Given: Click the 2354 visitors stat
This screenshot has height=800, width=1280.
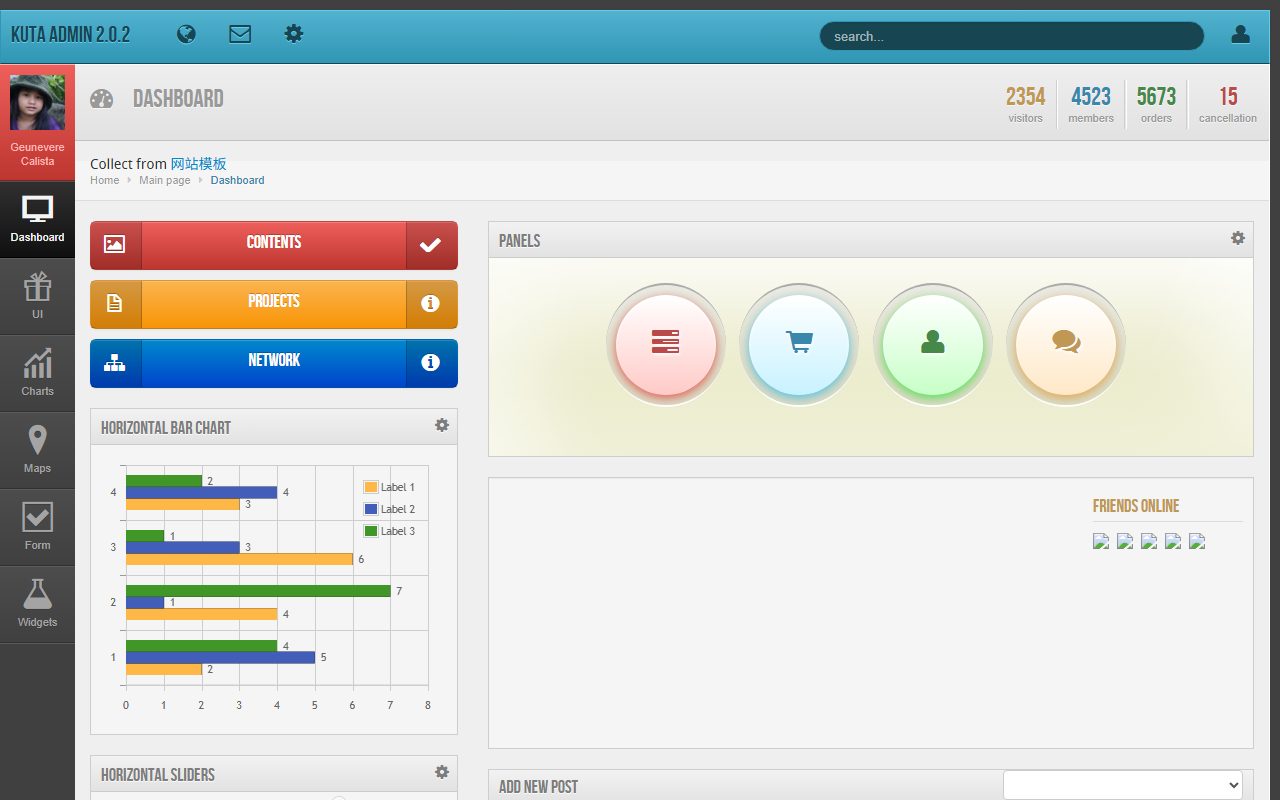Looking at the screenshot, I should pos(1025,104).
